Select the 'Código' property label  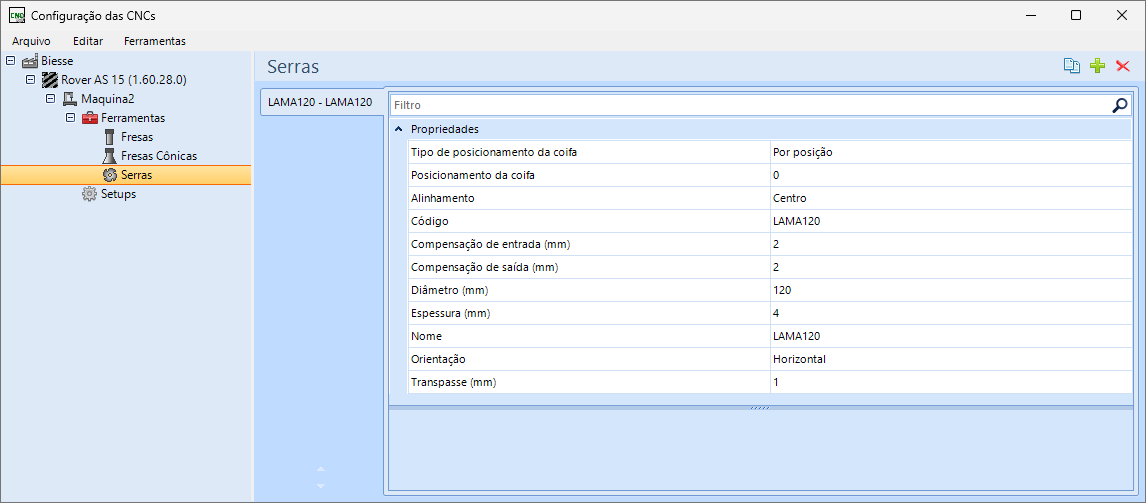coord(429,221)
